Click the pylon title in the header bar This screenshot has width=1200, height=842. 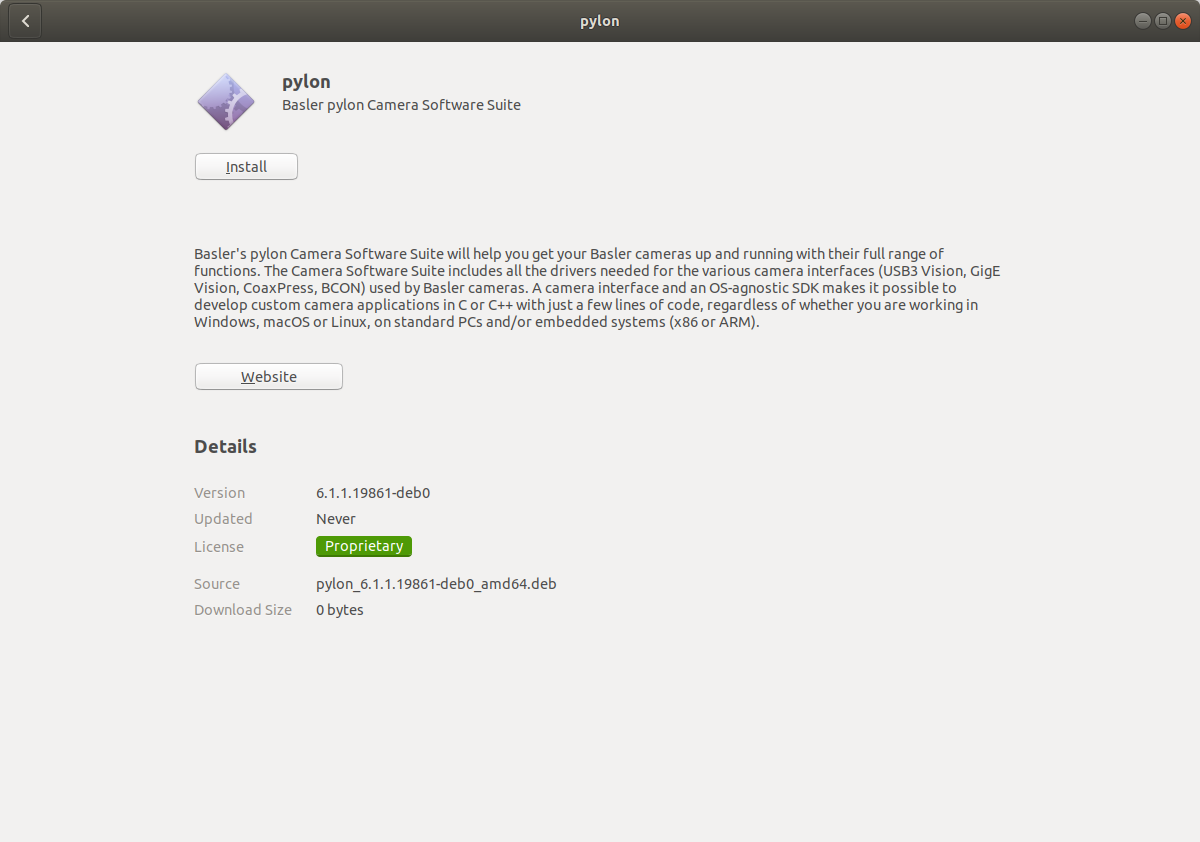[x=599, y=20]
